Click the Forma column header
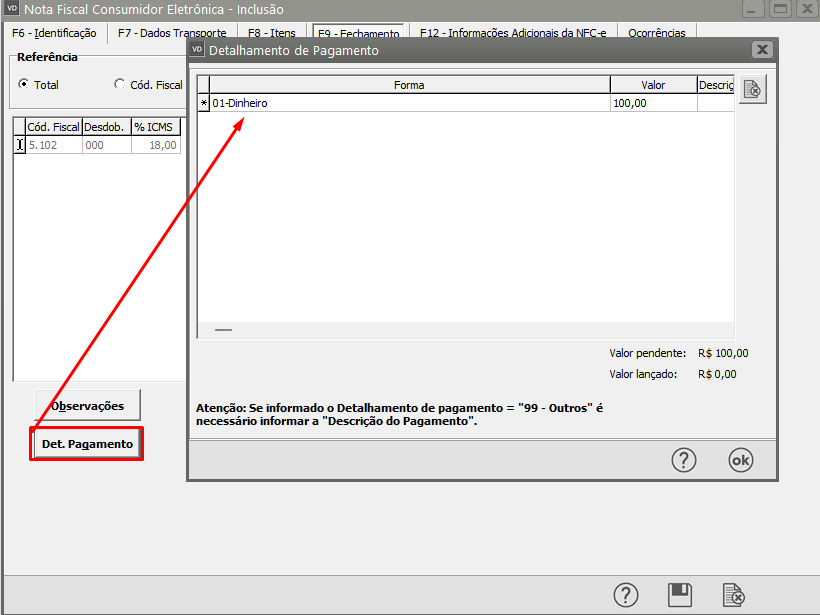The width and height of the screenshot is (820, 615). pos(408,85)
